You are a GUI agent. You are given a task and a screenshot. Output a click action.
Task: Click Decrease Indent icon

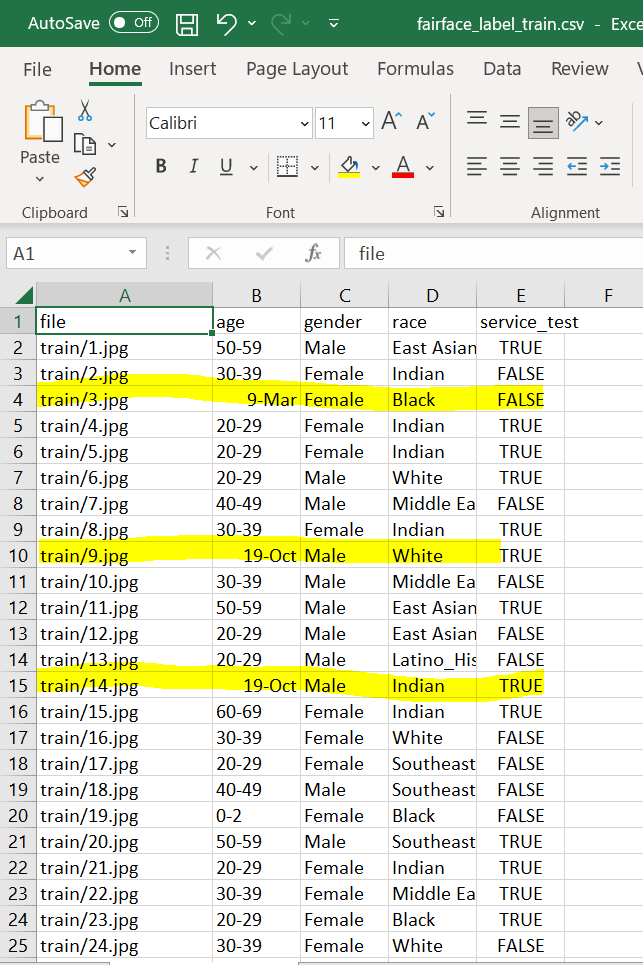577,166
